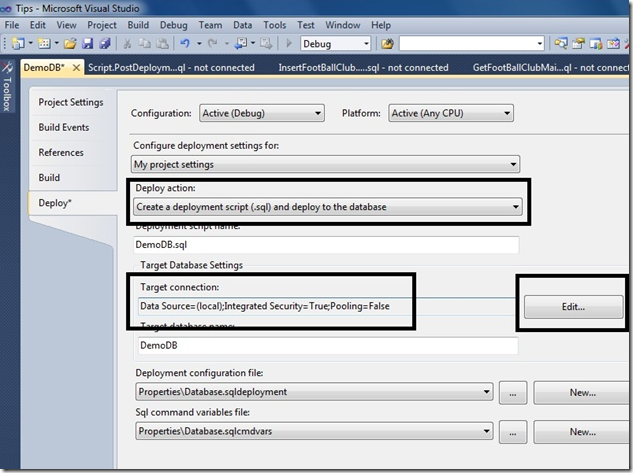This screenshot has height=473, width=633.
Task: Open the Add New Item dropdown arrow
Action: point(57,43)
